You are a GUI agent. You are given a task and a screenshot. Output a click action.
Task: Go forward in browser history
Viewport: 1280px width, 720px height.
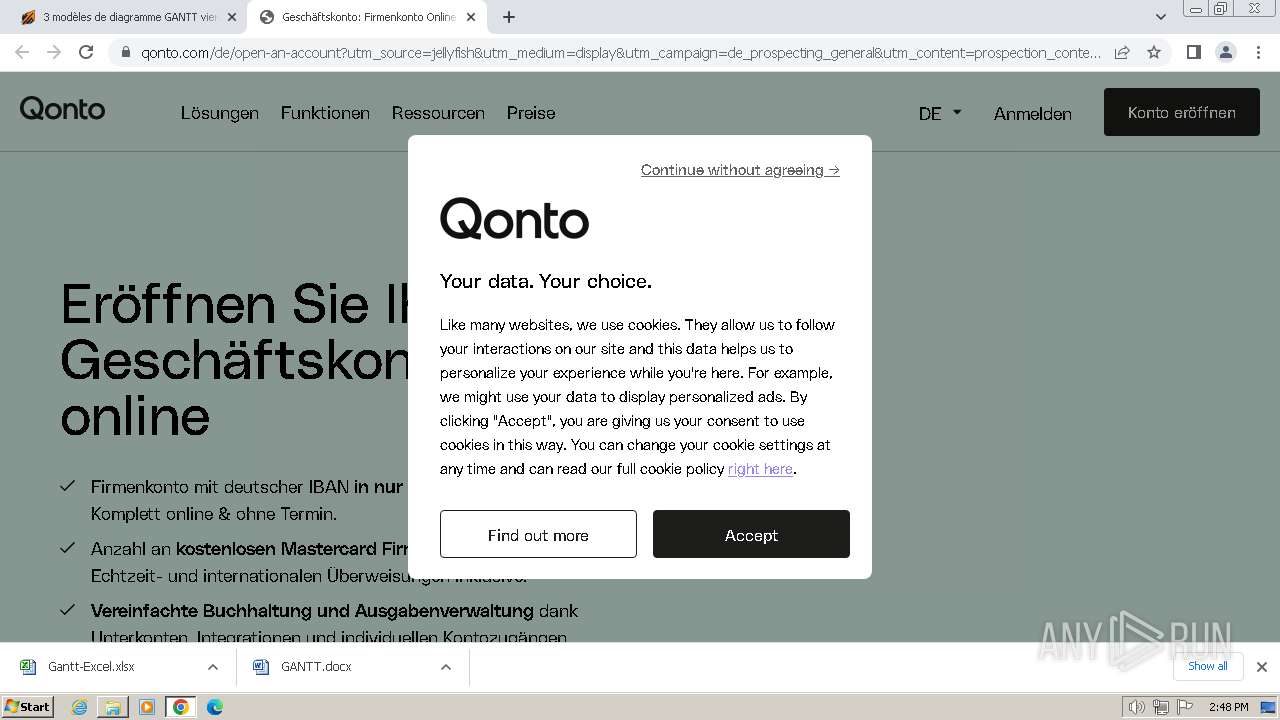coord(54,52)
